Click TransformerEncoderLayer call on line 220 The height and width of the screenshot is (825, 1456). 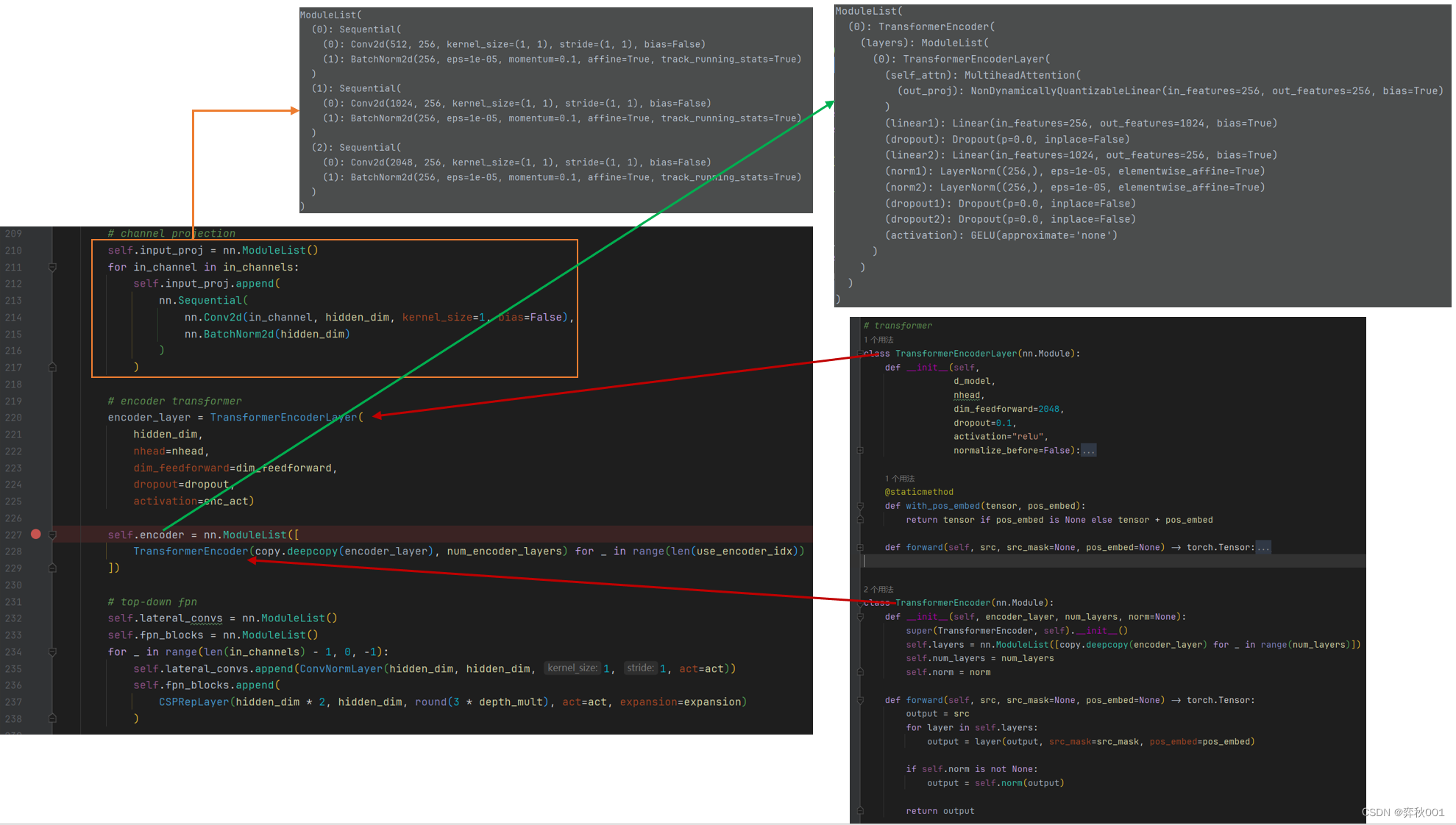coord(284,418)
